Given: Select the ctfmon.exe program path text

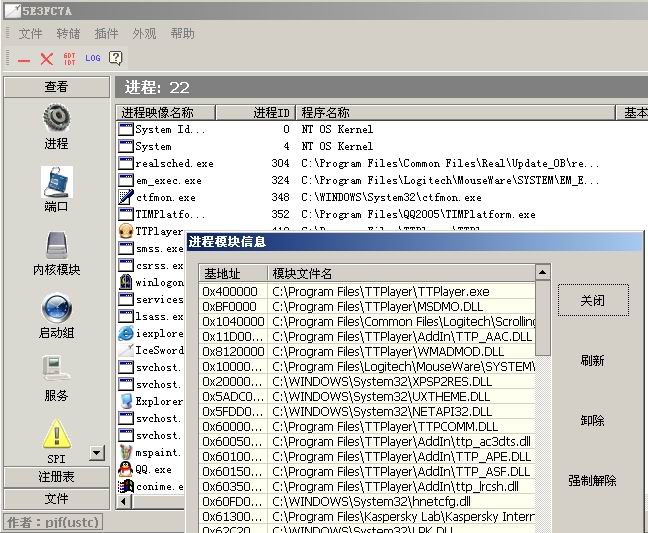Looking at the screenshot, I should point(391,197).
